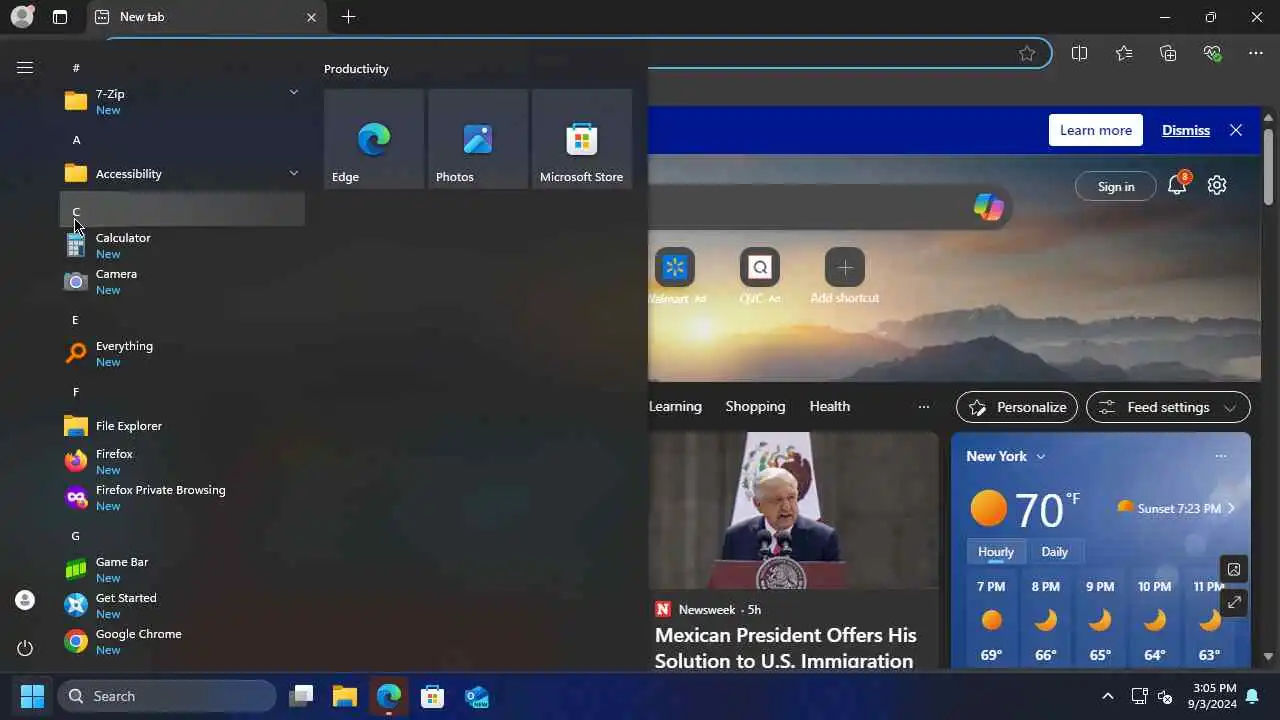The image size is (1280, 720).
Task: Click the Windows Start button
Action: [x=33, y=696]
